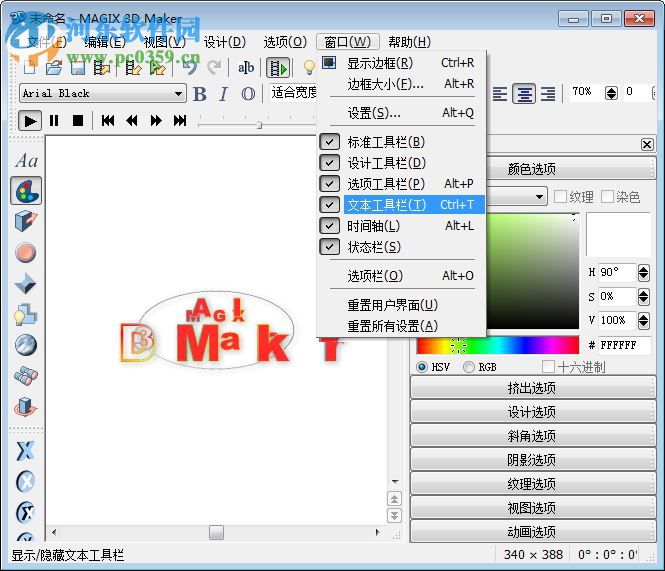This screenshot has height=571, width=665.
Task: Select the Aa text tool
Action: 26,160
